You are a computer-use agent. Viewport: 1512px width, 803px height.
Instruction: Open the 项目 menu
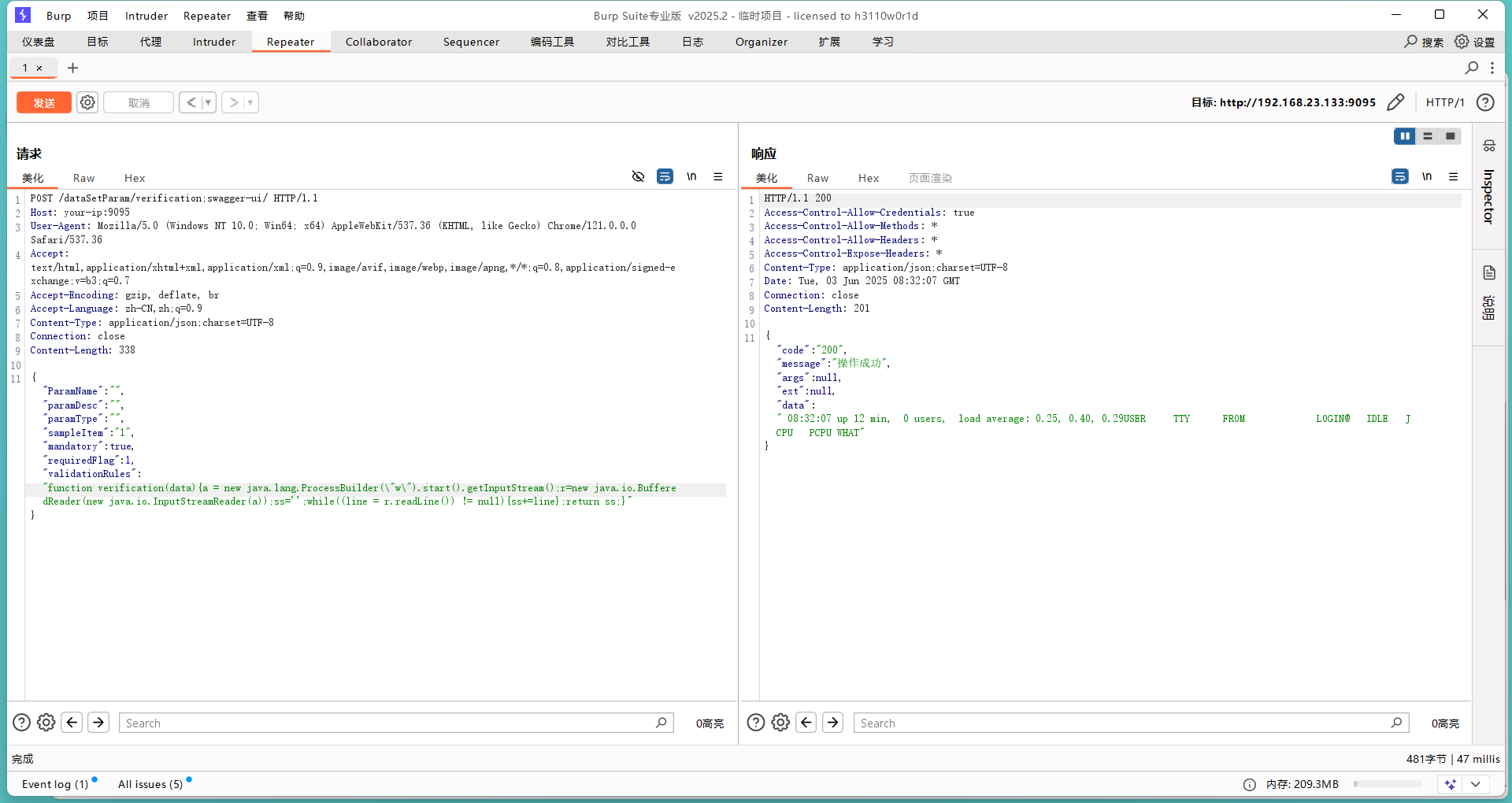coord(98,16)
